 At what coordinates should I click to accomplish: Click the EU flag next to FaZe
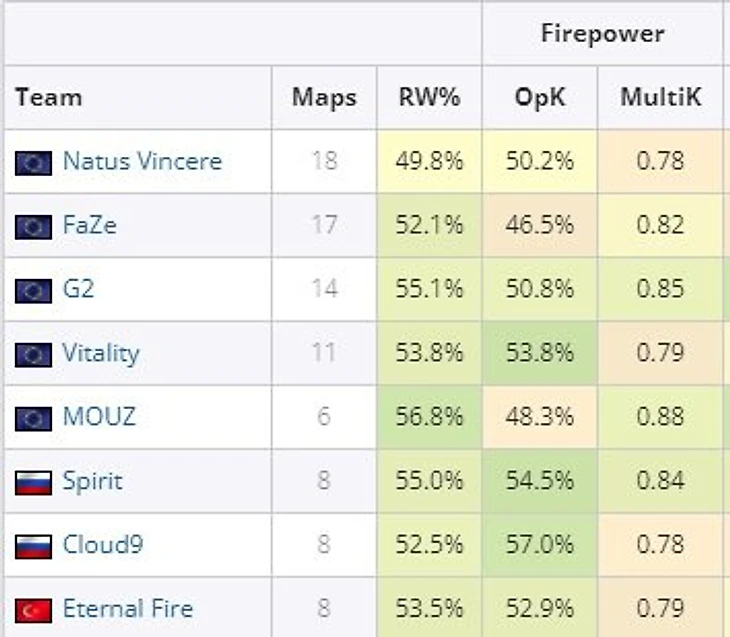pos(33,227)
